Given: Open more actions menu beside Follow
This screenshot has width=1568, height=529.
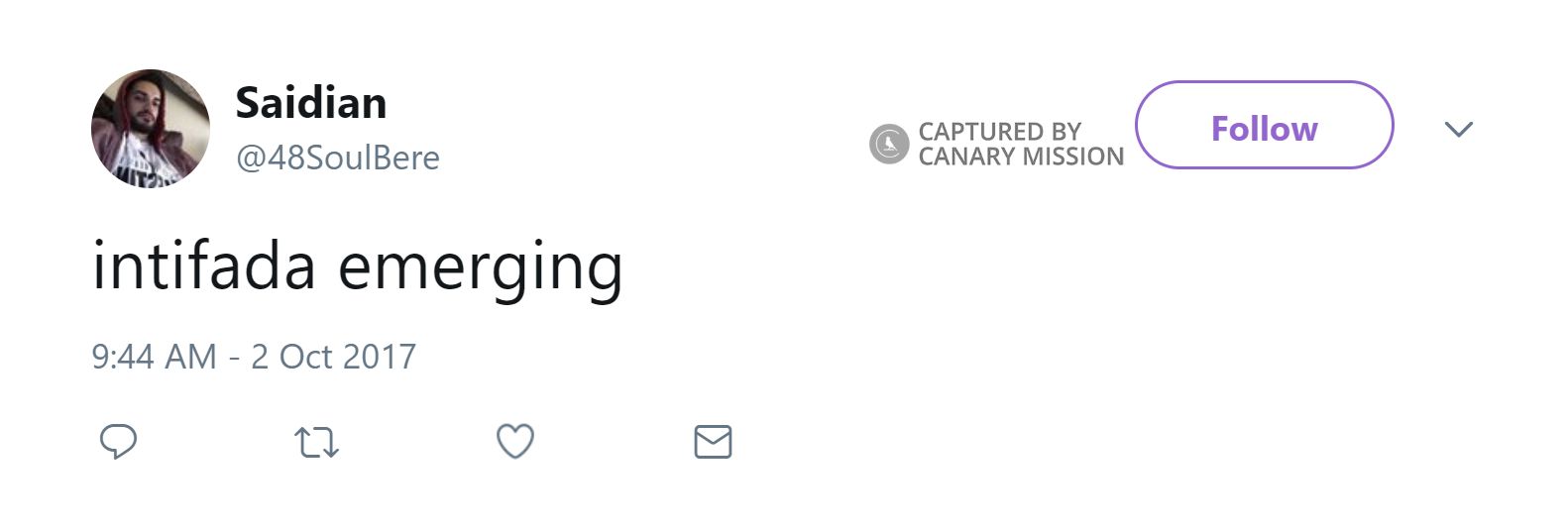Looking at the screenshot, I should 1458,129.
